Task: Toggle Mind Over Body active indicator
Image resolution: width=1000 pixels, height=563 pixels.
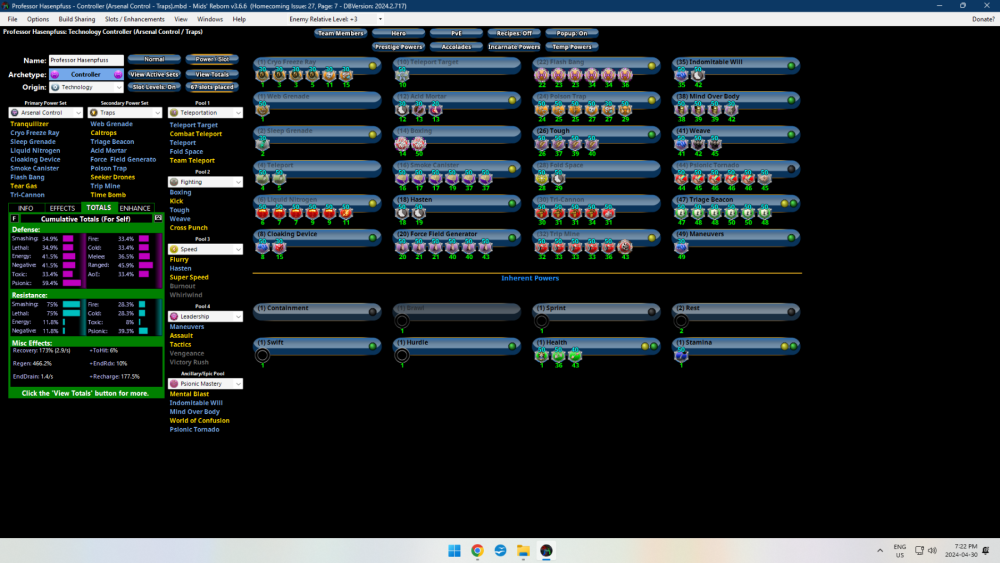Action: point(791,100)
